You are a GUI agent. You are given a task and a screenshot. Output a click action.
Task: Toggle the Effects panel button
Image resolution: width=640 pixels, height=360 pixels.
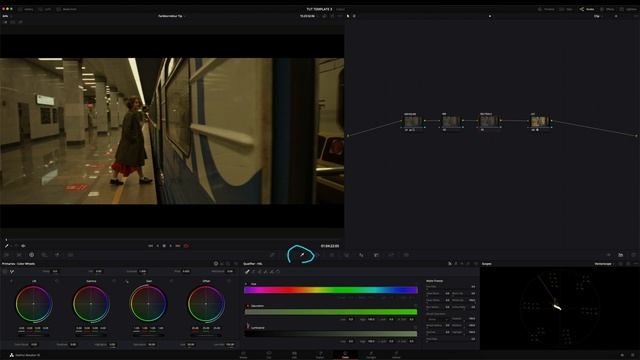pos(607,9)
